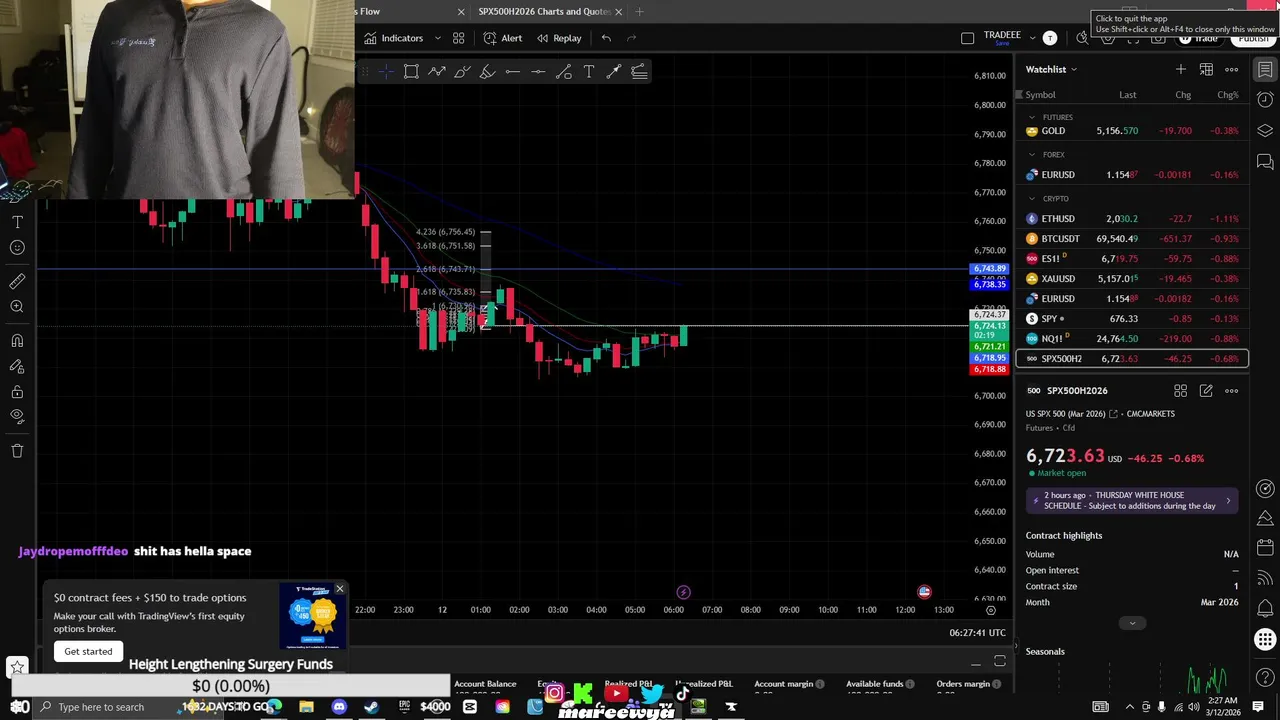Open the Indicators menu
Screen dimensions: 1280x720
393,38
